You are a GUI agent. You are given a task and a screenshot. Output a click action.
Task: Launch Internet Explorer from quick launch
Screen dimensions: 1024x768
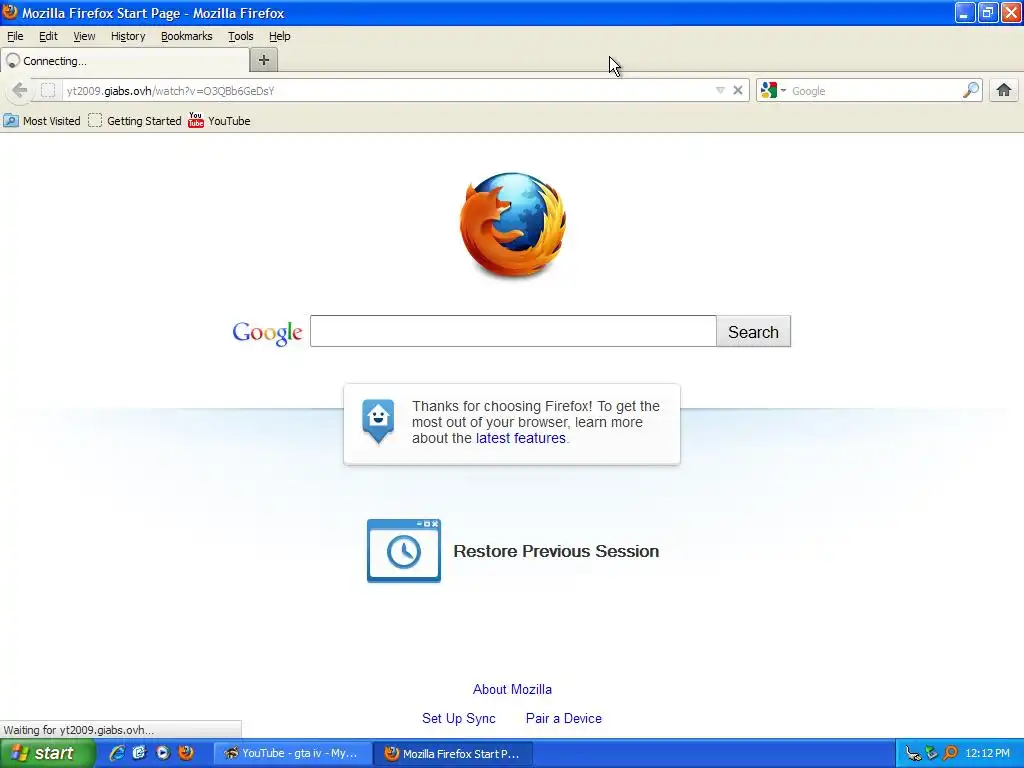pos(117,753)
